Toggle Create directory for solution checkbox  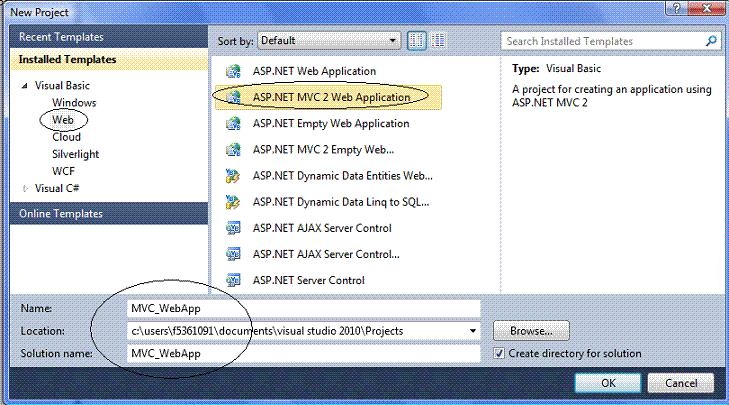pyautogui.click(x=499, y=353)
